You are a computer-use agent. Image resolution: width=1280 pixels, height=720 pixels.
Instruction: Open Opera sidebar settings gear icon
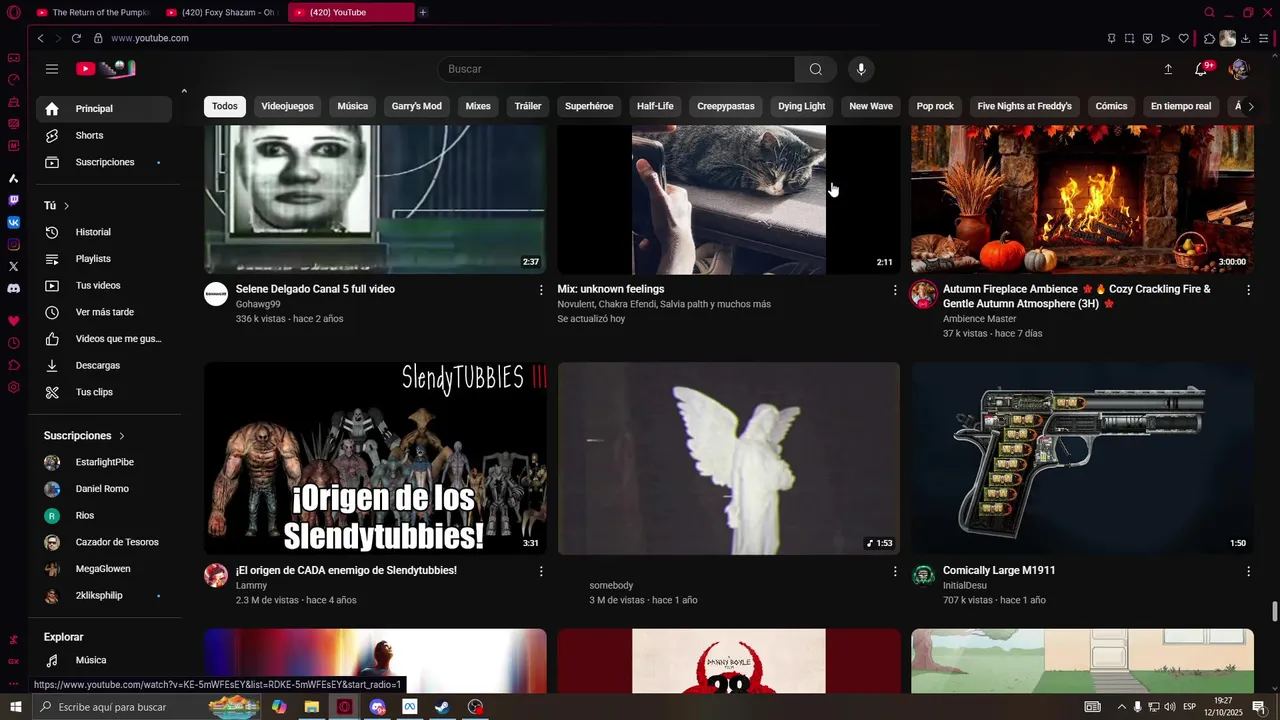[x=13, y=387]
